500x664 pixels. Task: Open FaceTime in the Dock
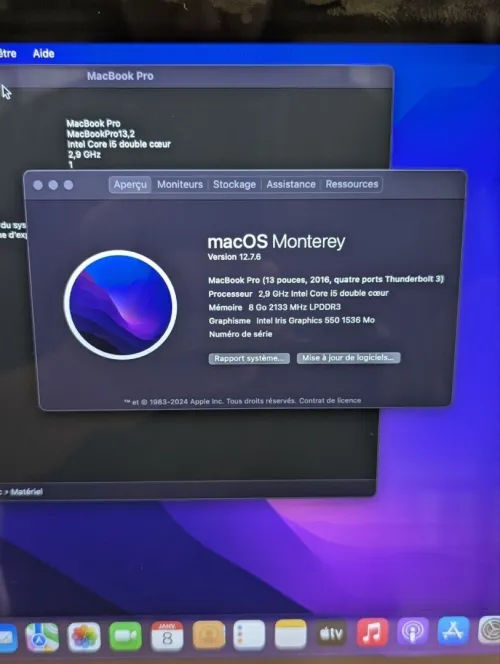125,636
